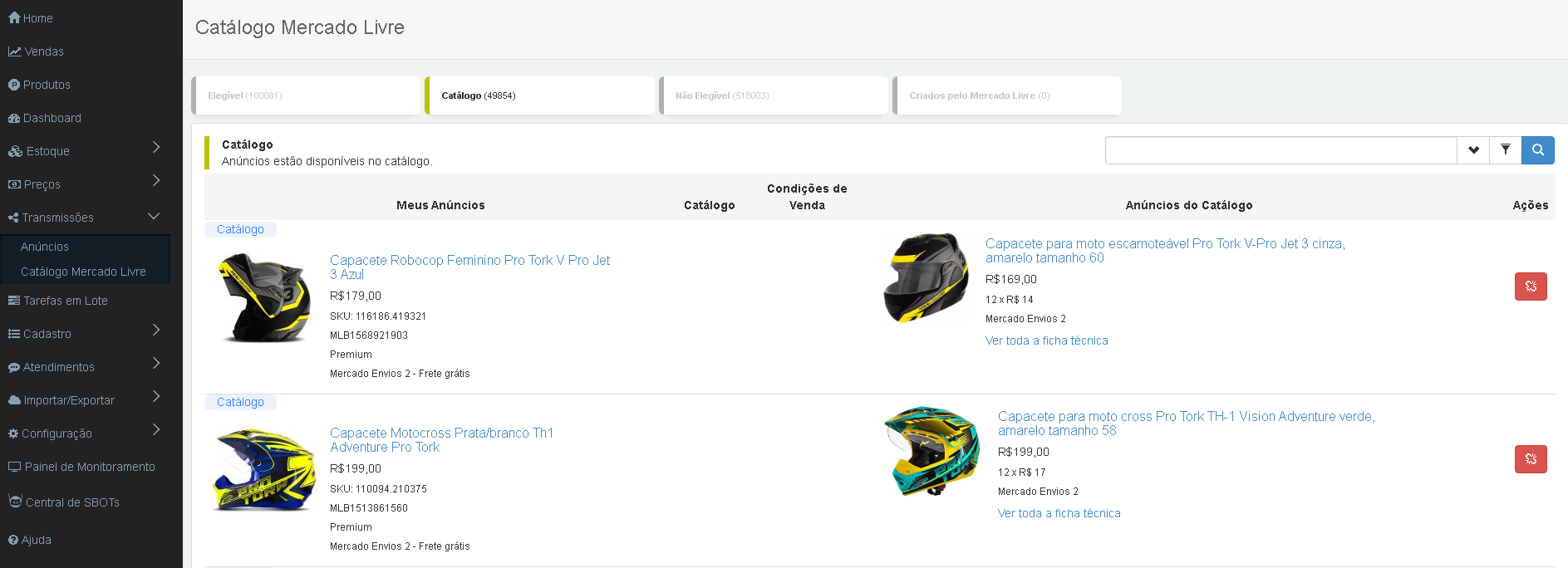The width and height of the screenshot is (1568, 568).
Task: Select SKU: 116186.419321 text
Action: pyautogui.click(x=378, y=316)
